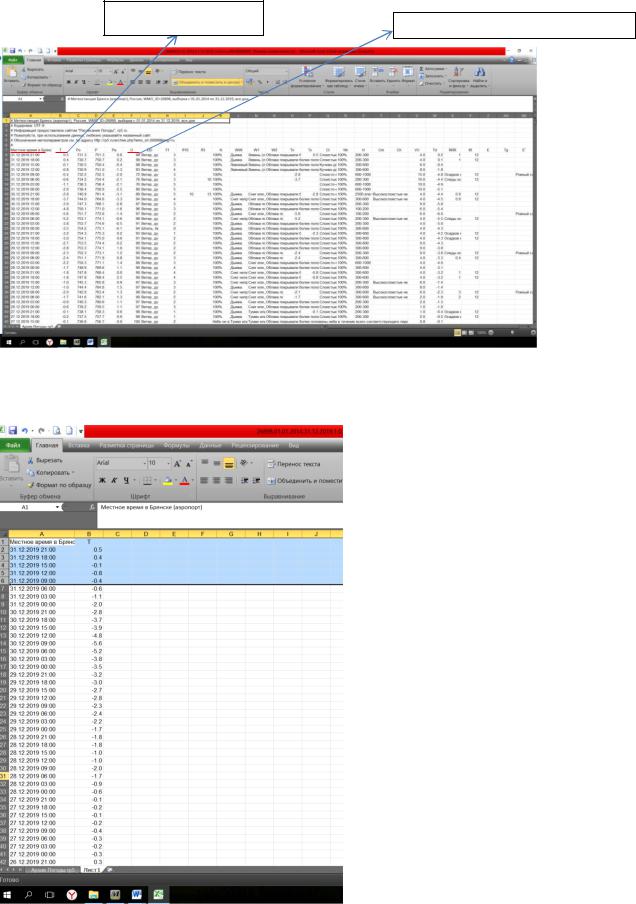Open File Explorer in lower taskbar
The image size is (636, 904).
[93, 895]
